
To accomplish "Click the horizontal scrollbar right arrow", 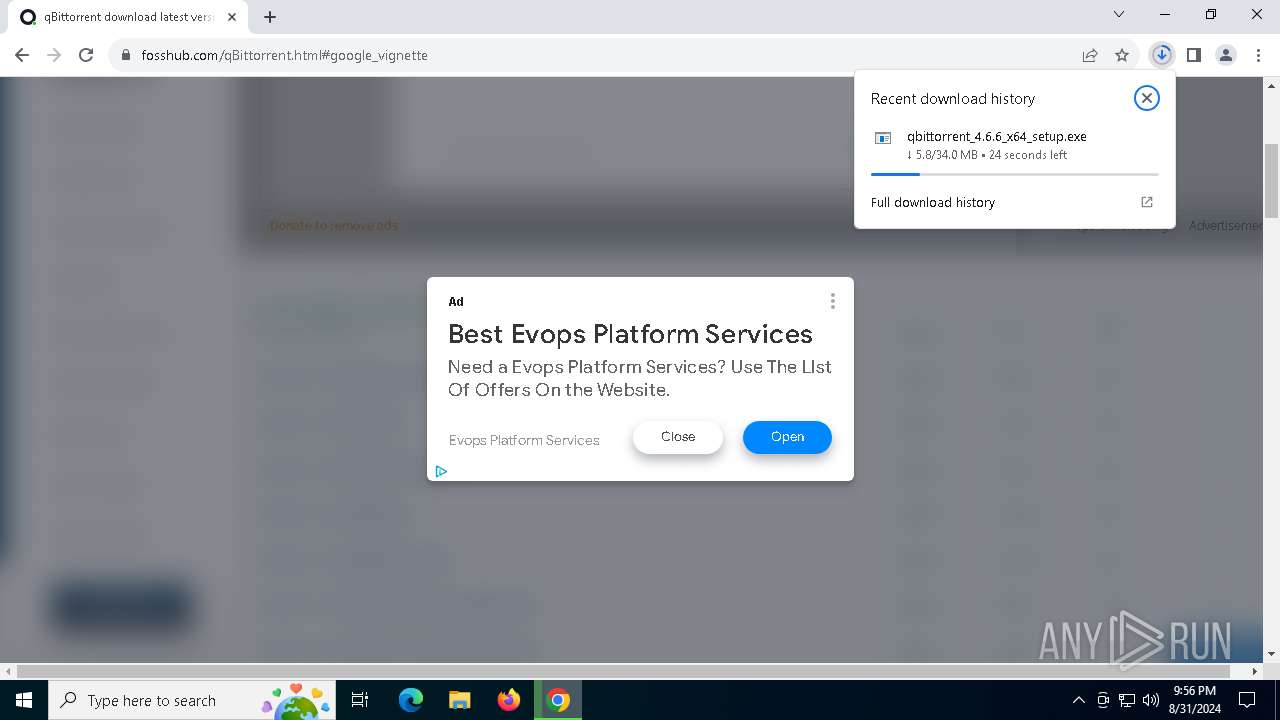I will pyautogui.click(x=1256, y=671).
